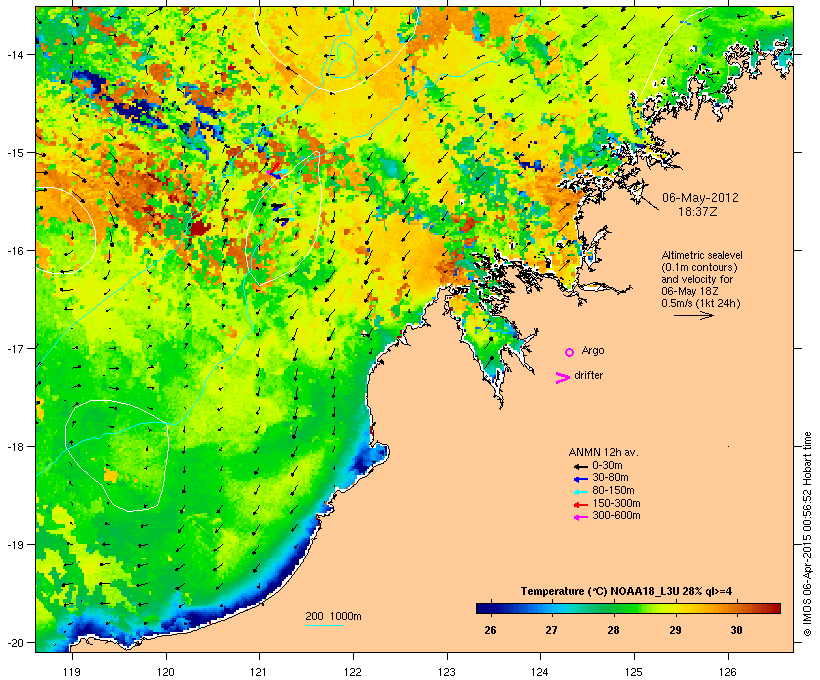Click the longitude axis label 119
Viewport: 820px width, 680px height.
72,672
